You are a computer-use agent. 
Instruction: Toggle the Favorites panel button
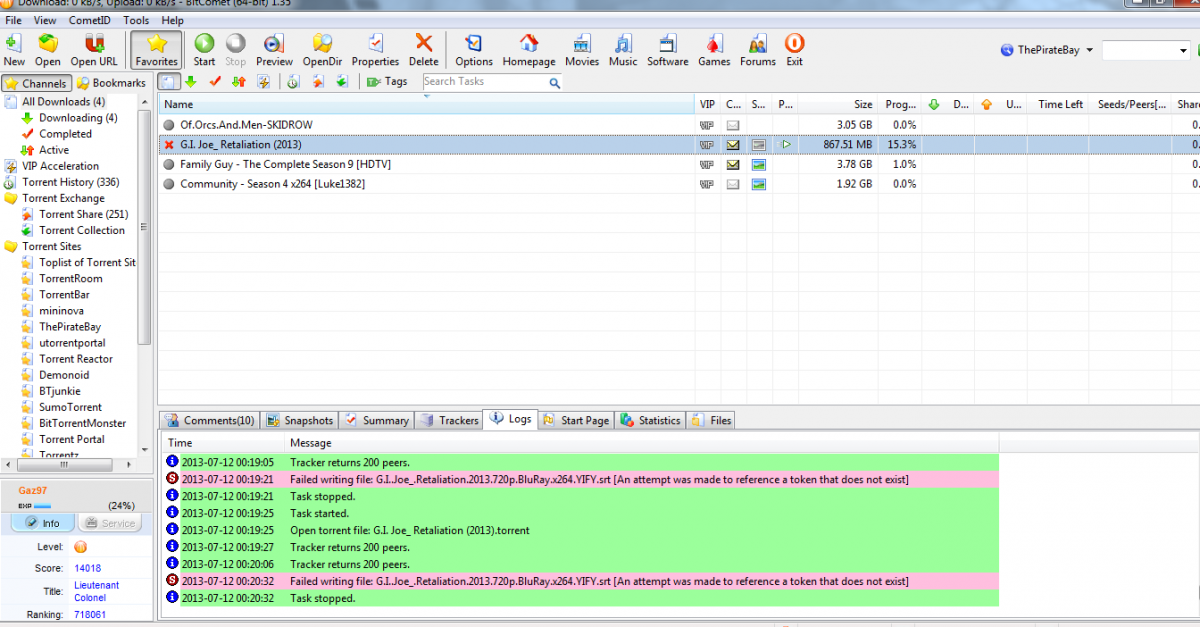point(156,49)
